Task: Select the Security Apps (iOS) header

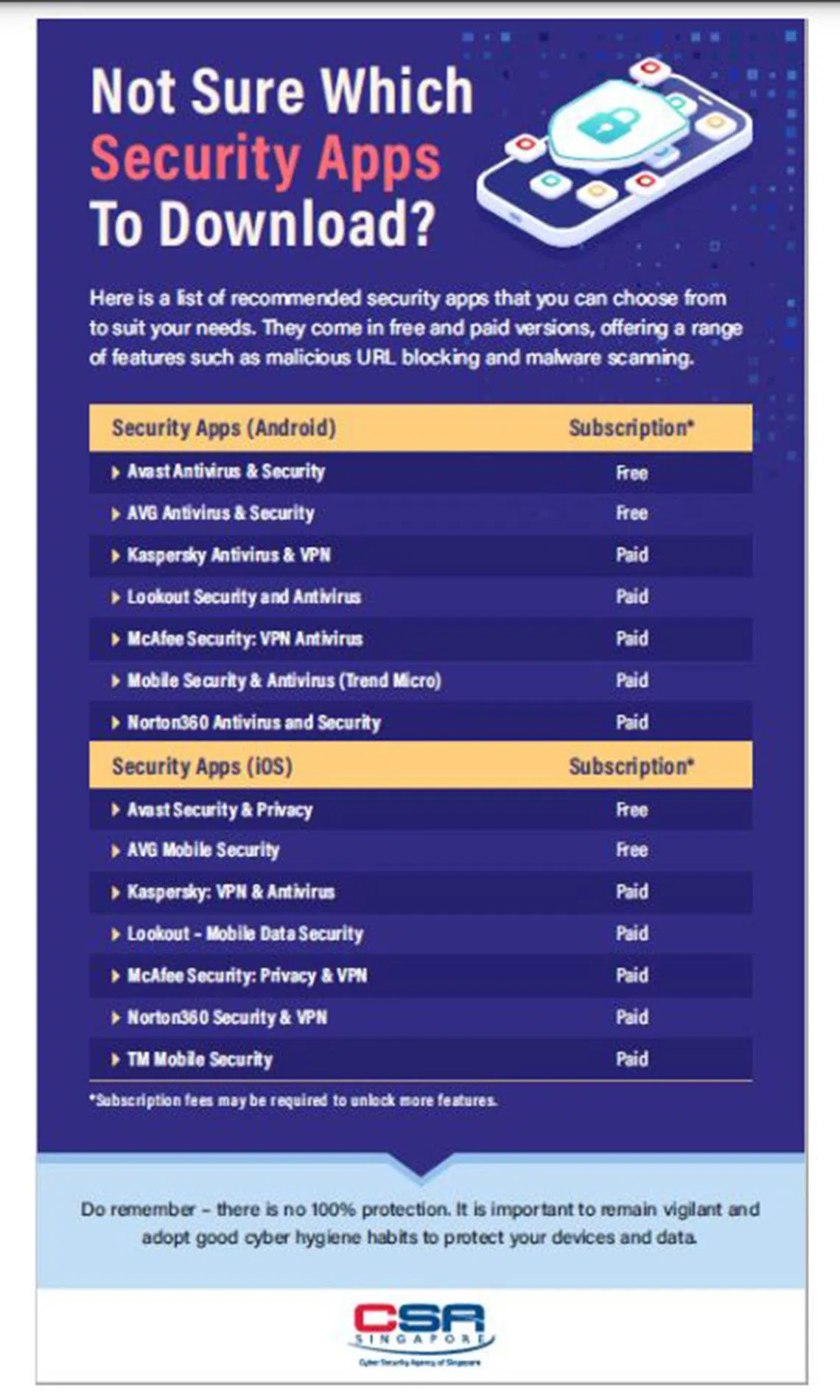Action: tap(202, 766)
